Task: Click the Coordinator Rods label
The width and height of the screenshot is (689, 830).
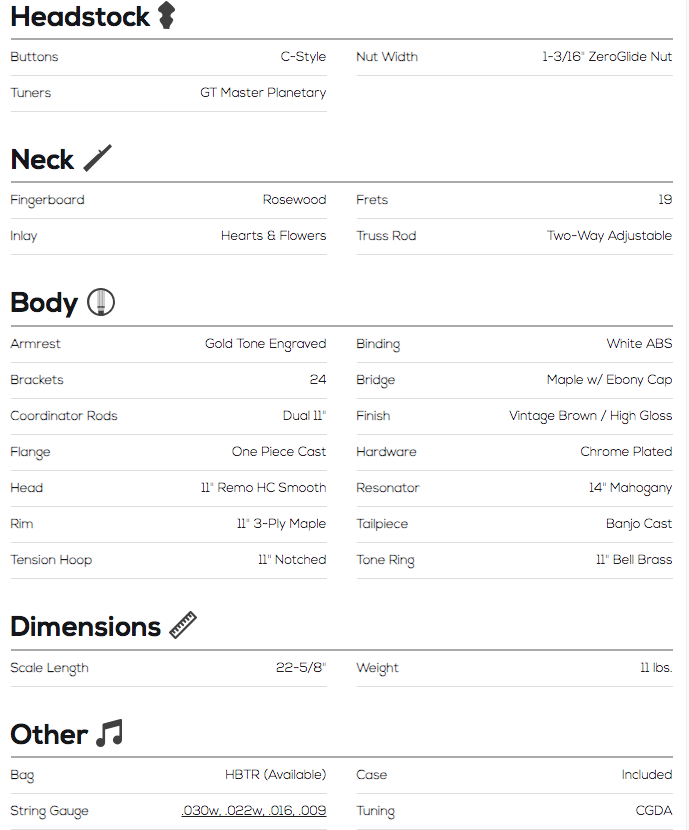Action: pos(64,416)
